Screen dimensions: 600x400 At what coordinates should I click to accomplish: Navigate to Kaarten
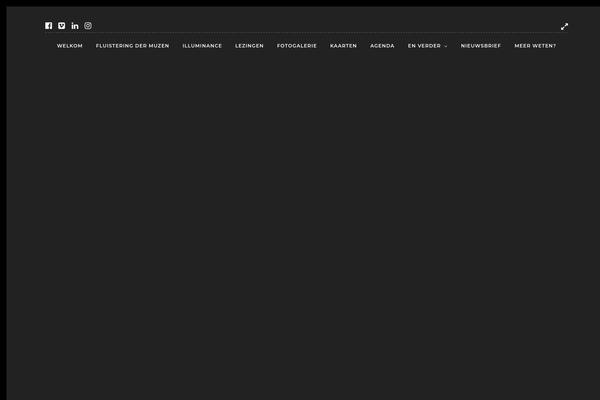tap(343, 46)
